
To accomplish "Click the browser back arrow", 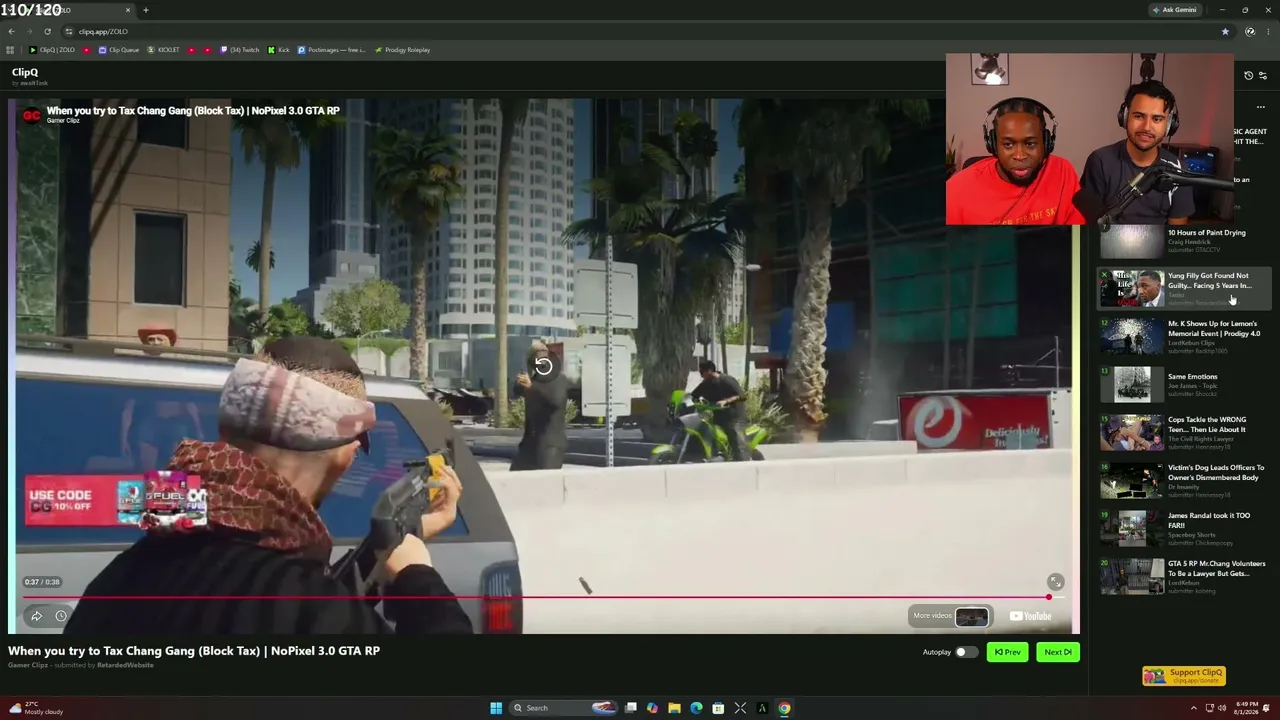I will (11, 31).
